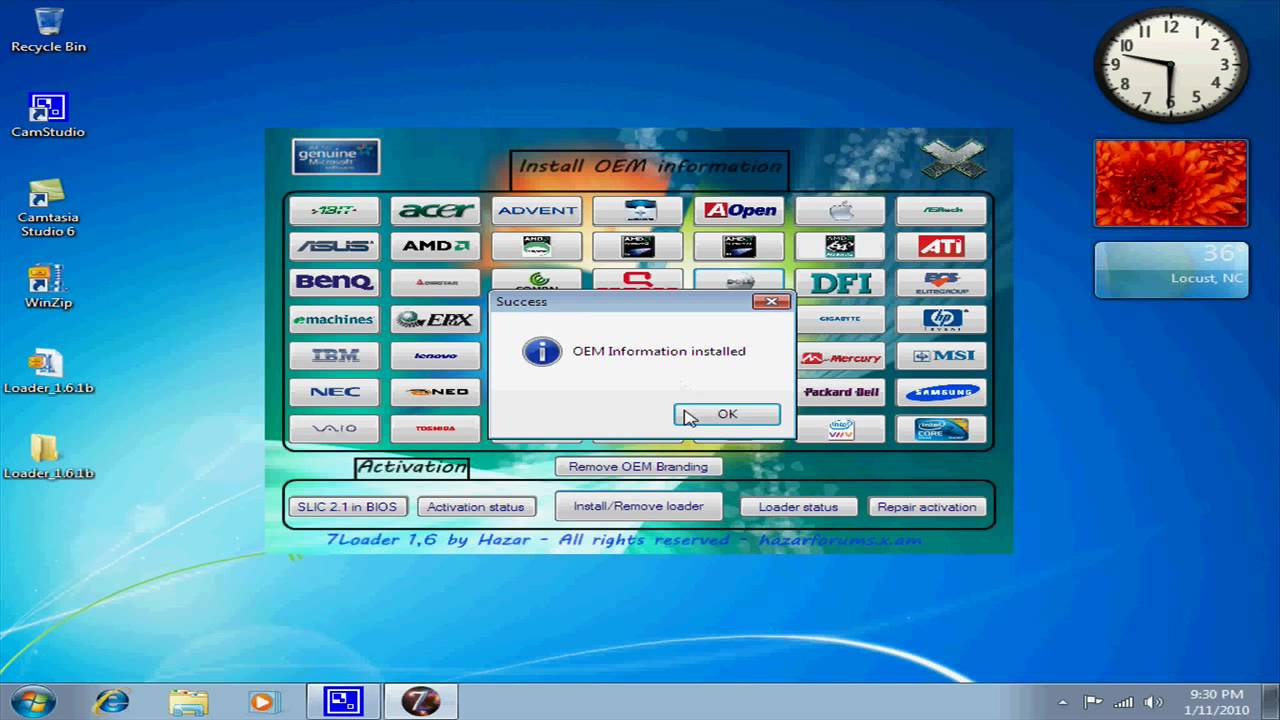Select the DFI OEM logo
The image size is (1280, 720).
841,283
